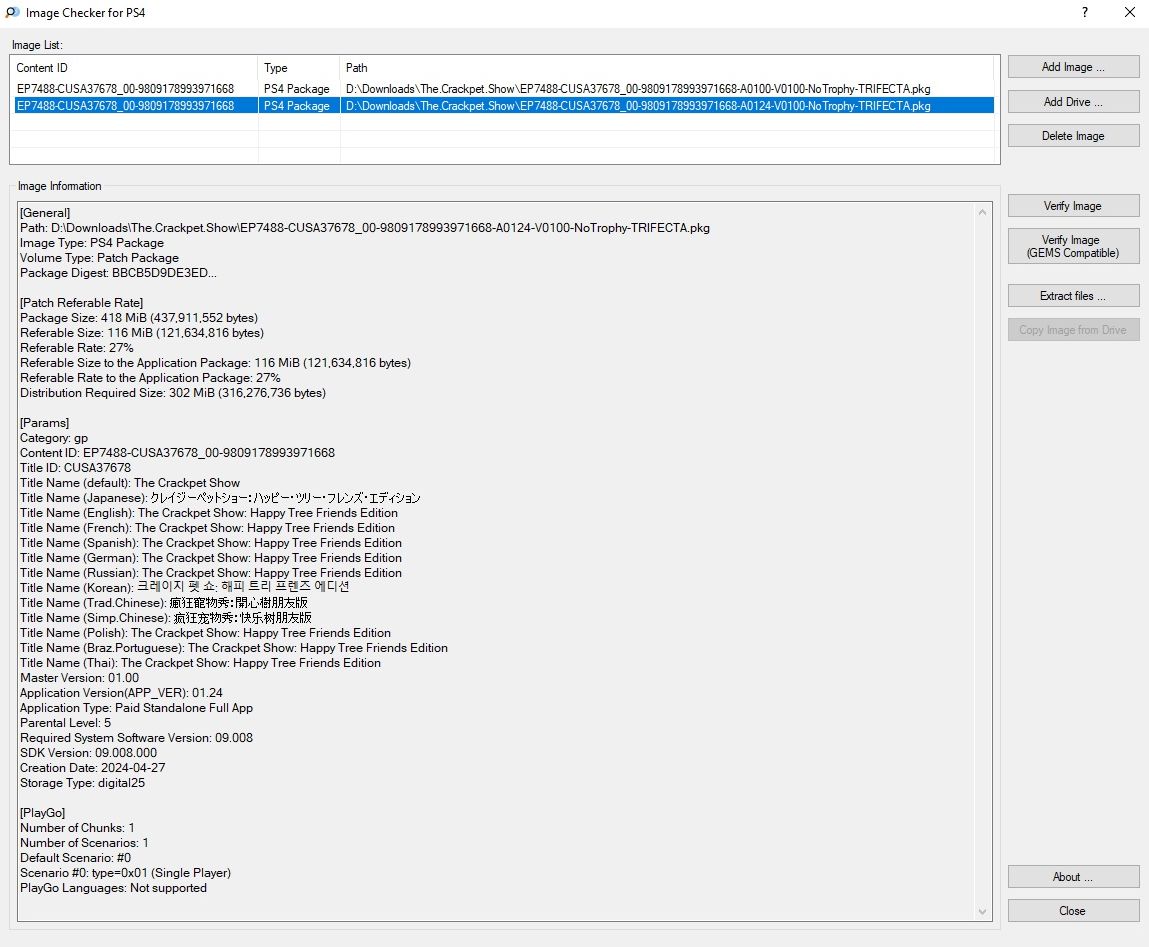Click Title Name (default): The Crackpet Show
Image resolution: width=1149 pixels, height=947 pixels.
[x=130, y=483]
